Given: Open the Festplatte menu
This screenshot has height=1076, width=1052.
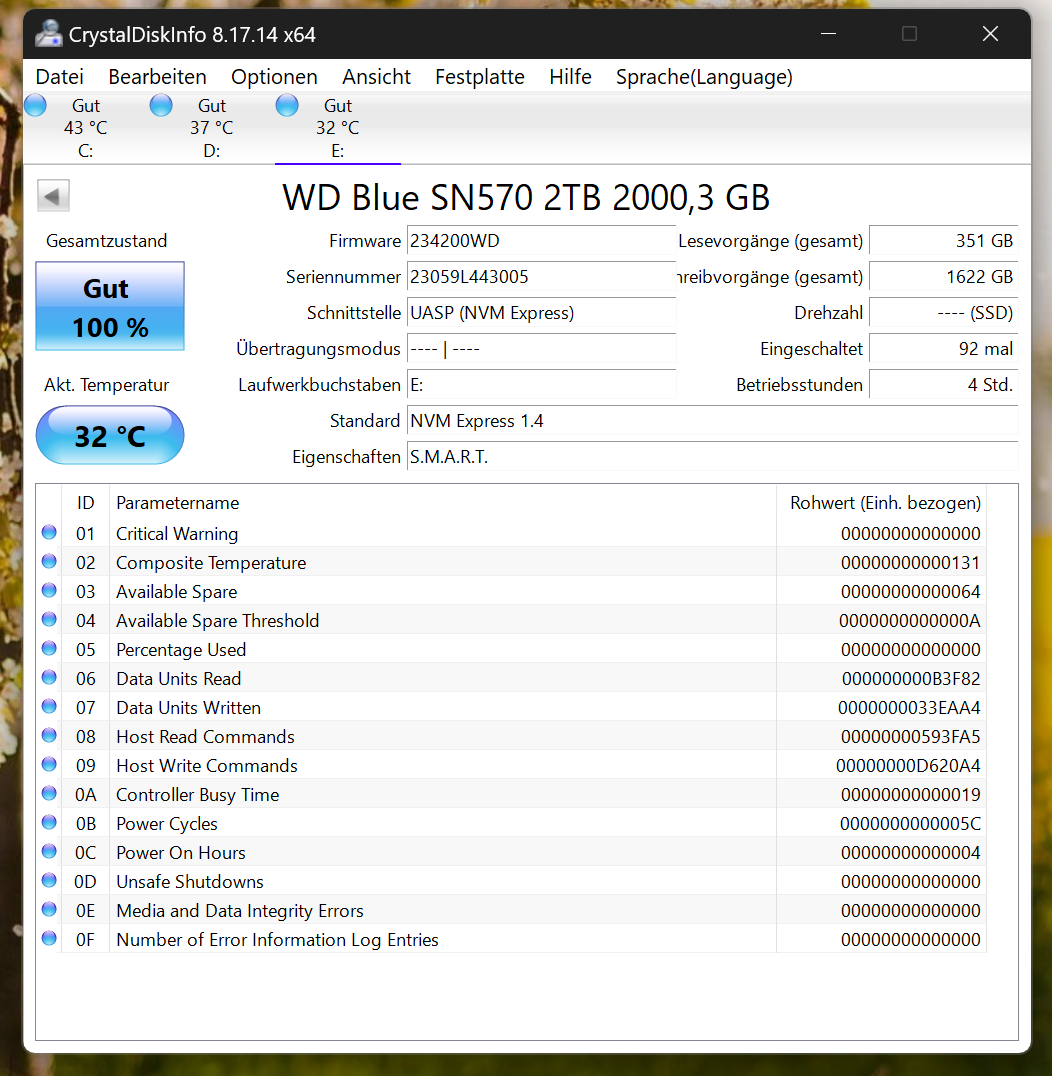Looking at the screenshot, I should pos(480,77).
